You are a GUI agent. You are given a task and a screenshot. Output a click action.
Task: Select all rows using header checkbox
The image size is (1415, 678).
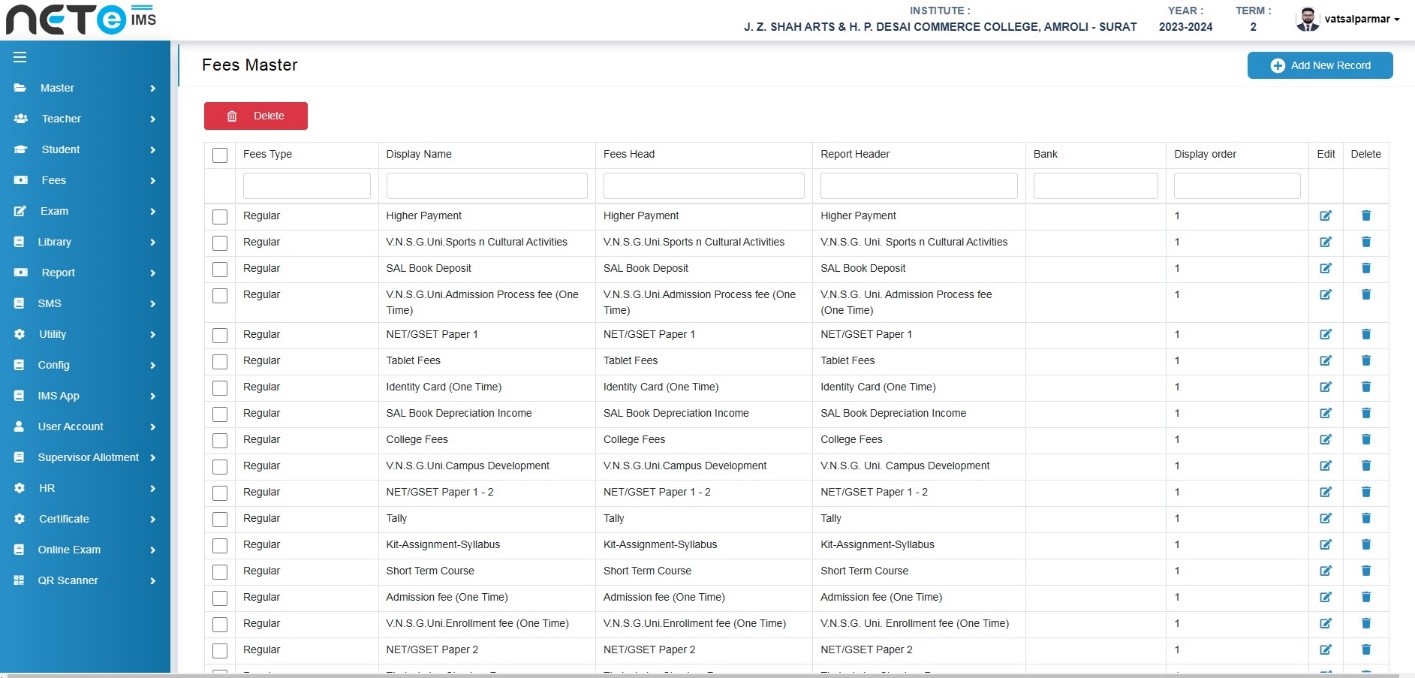pyautogui.click(x=220, y=155)
